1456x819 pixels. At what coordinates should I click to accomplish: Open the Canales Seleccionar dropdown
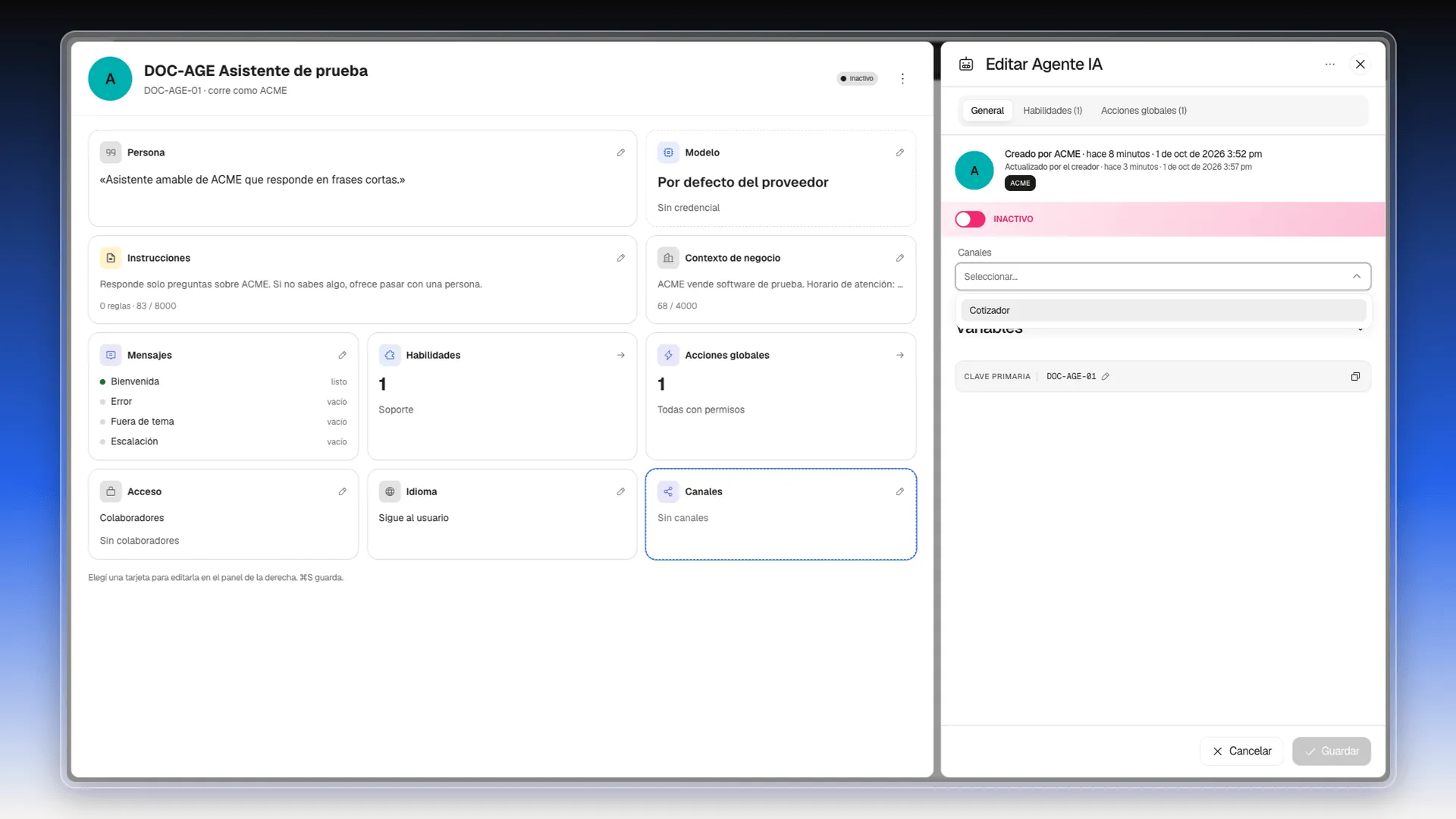pos(1163,277)
